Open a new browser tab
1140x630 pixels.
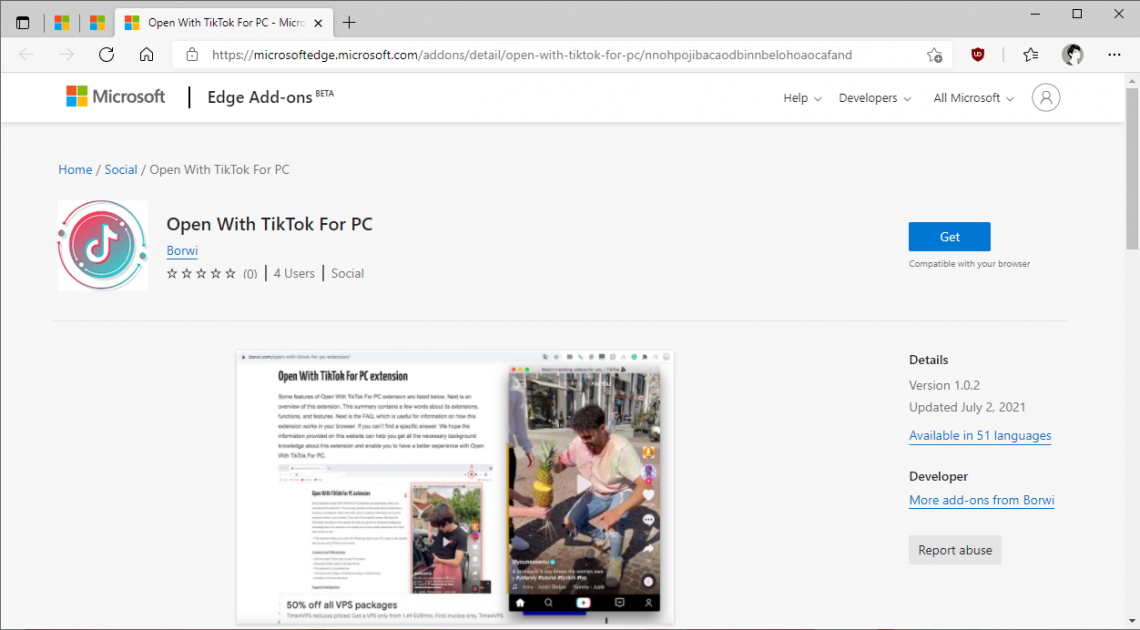349,23
